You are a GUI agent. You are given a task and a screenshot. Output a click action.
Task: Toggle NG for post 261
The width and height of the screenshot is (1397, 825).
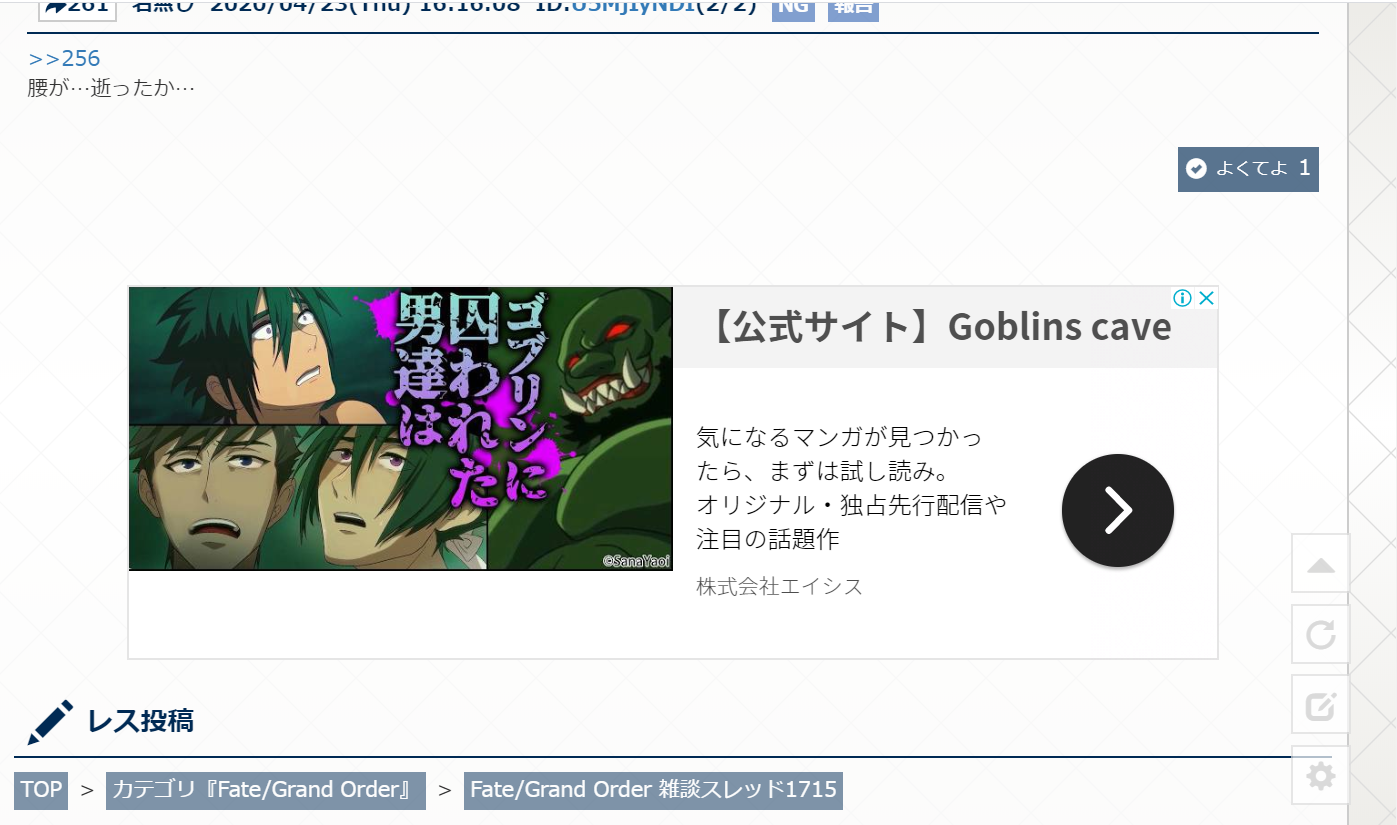793,8
